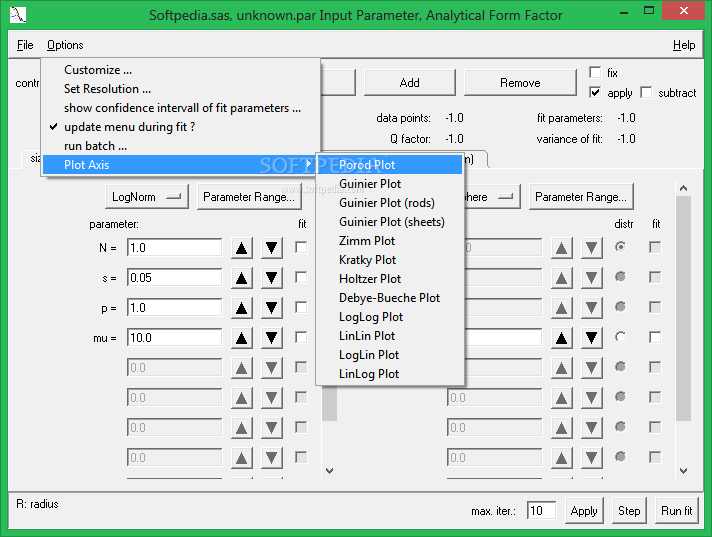This screenshot has height=537, width=712.
Task: Check the fit box for parameter p
Action: click(301, 307)
